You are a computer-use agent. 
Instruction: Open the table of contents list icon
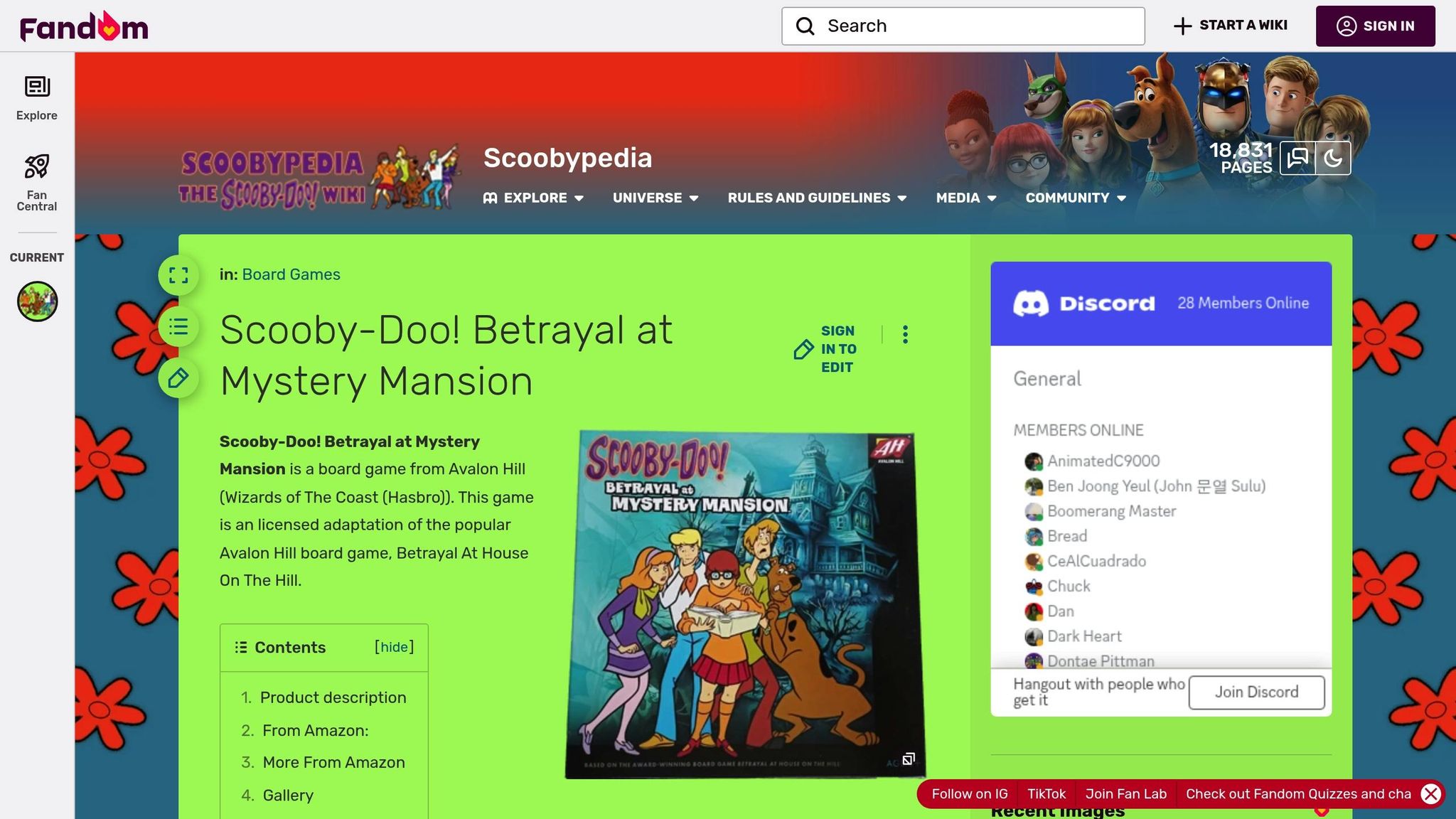pos(178,326)
